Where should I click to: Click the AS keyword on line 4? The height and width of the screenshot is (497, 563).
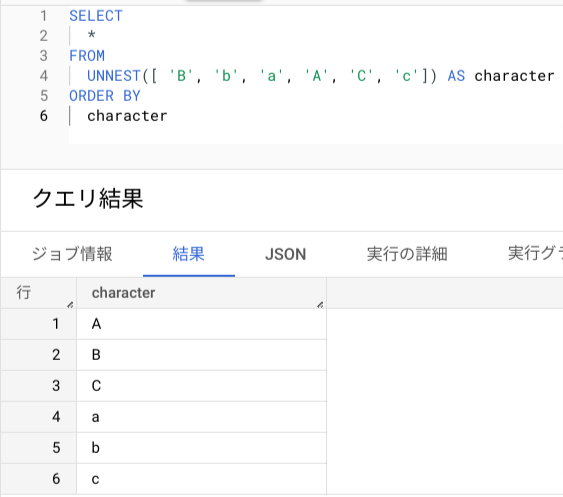click(456, 76)
